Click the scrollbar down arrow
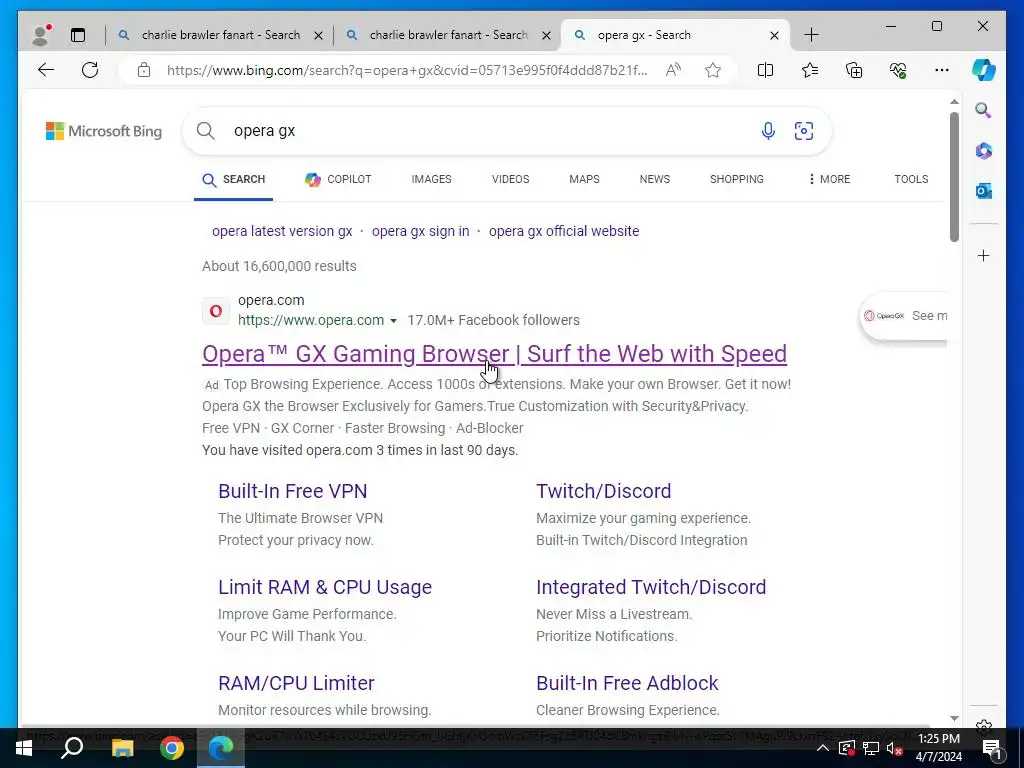 click(x=954, y=718)
